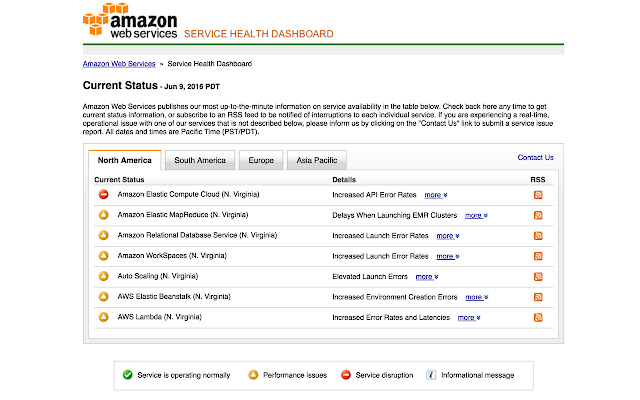Click the Increased API Error Rates text
Screen dimensions: 640x400
point(374,195)
